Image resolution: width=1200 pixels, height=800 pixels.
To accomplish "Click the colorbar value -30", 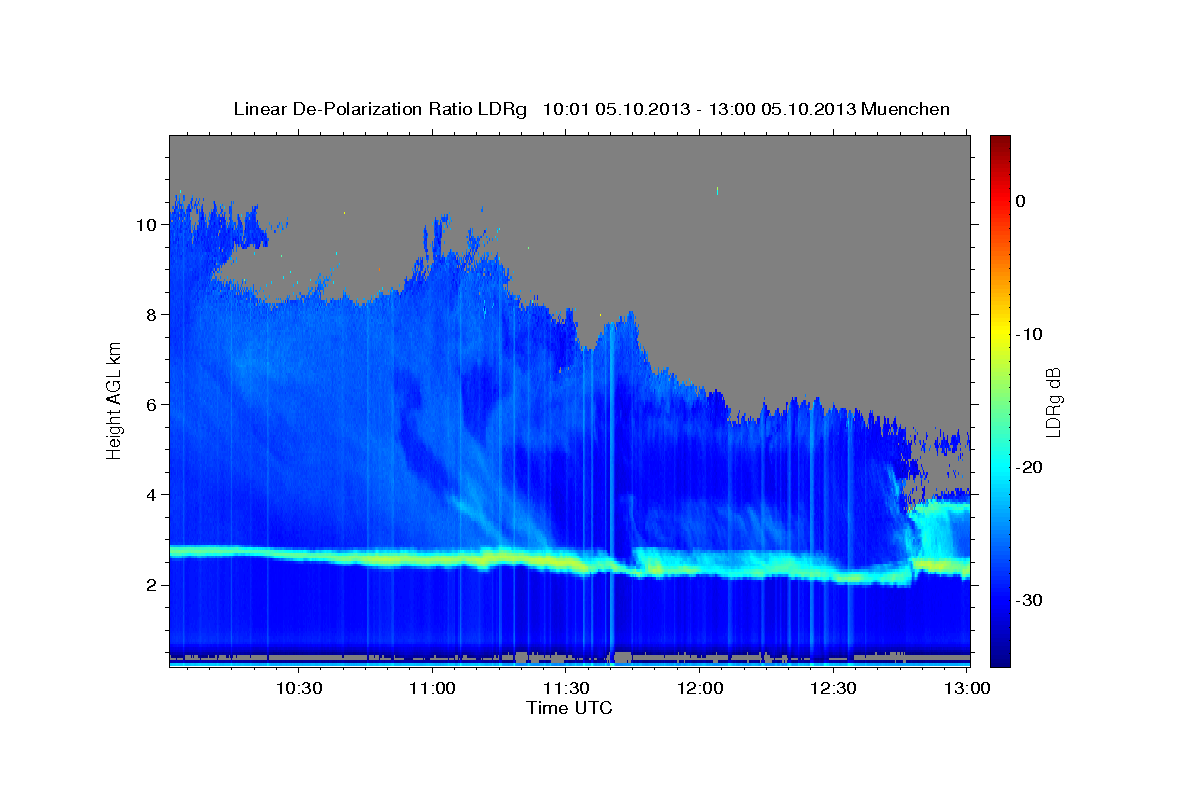I will point(1029,600).
